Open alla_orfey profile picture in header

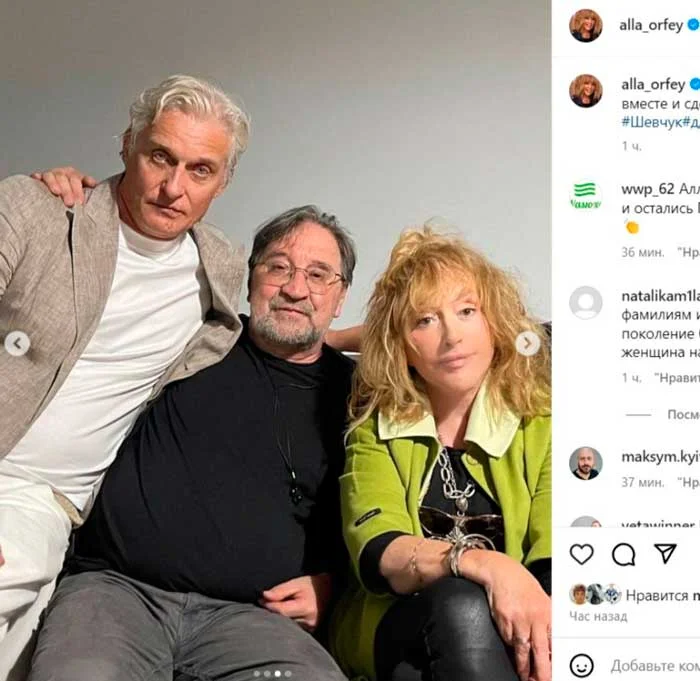[x=586, y=25]
